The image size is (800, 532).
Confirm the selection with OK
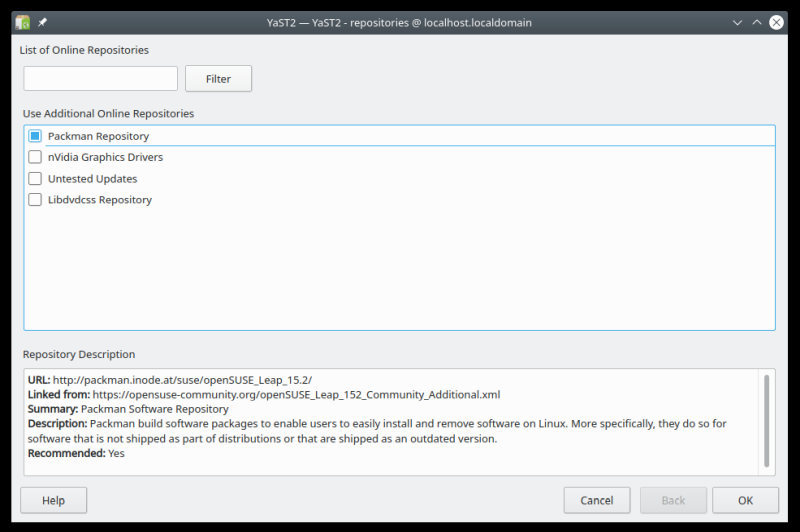pos(745,500)
